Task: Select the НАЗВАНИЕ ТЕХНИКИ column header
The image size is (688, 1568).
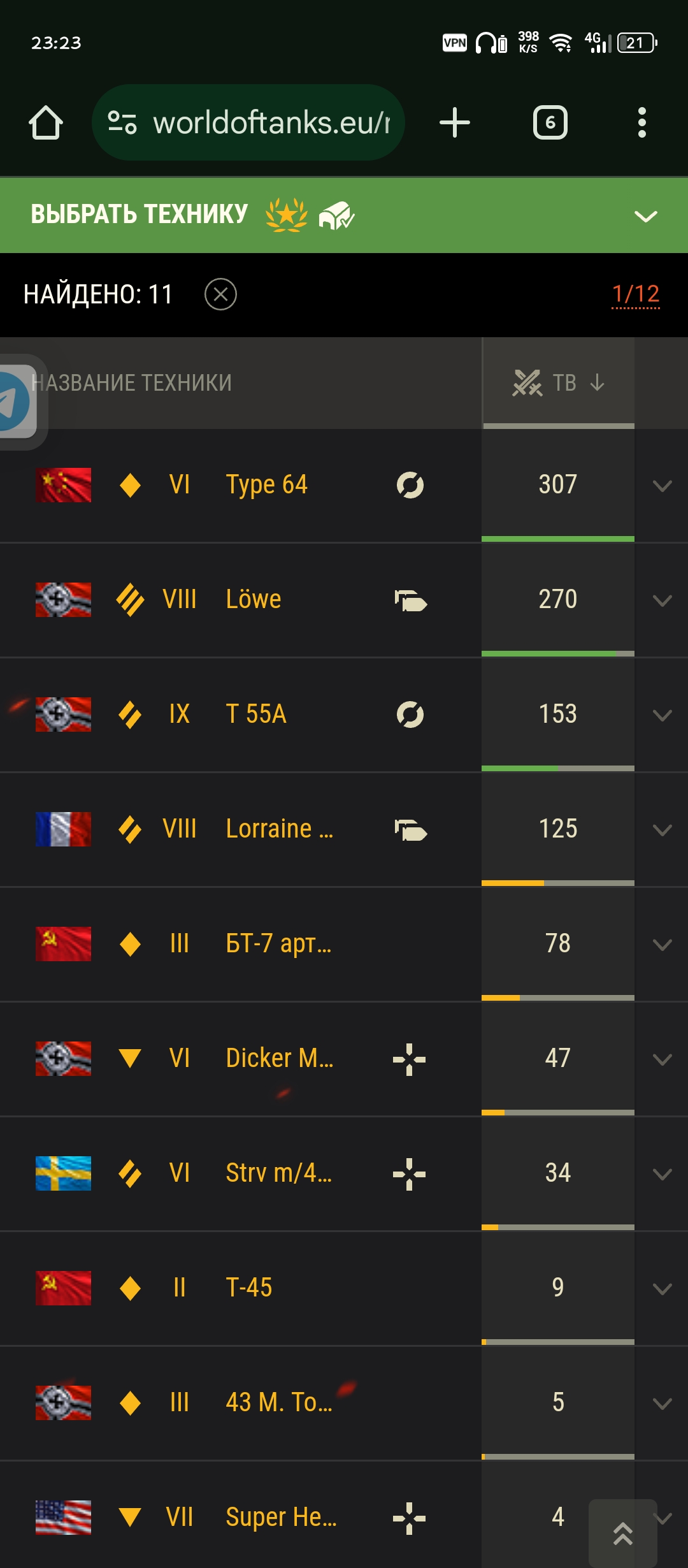Action: click(131, 382)
